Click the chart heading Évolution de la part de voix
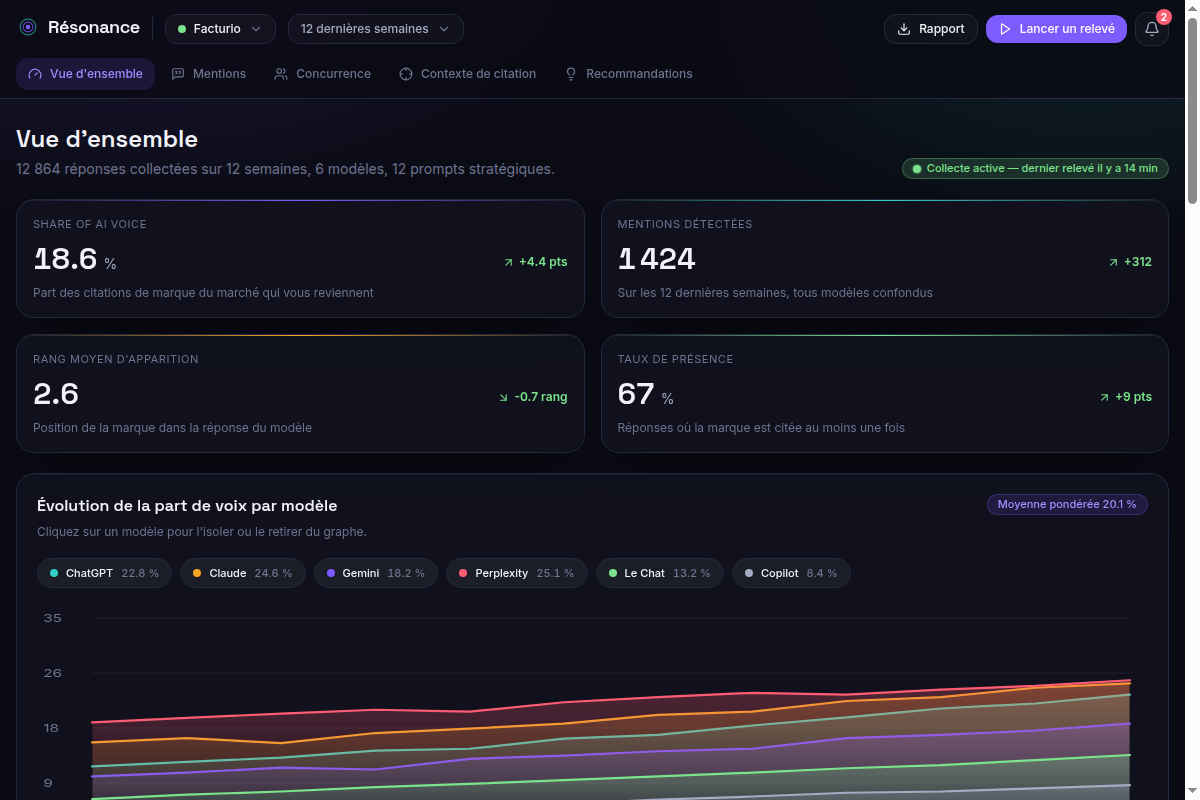Viewport: 1200px width, 800px height. (x=187, y=506)
